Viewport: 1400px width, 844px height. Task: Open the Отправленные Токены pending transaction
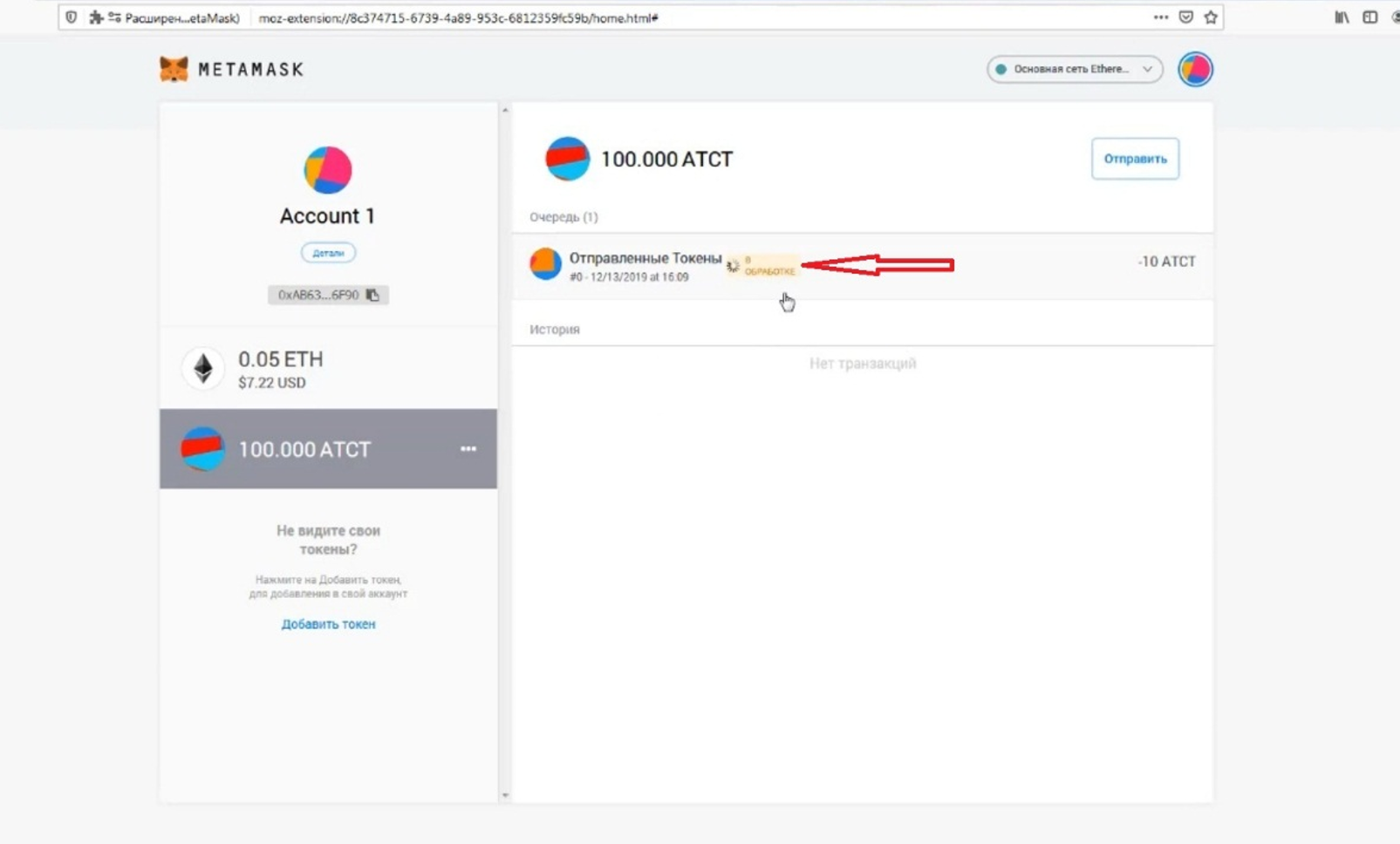pyautogui.click(x=862, y=266)
